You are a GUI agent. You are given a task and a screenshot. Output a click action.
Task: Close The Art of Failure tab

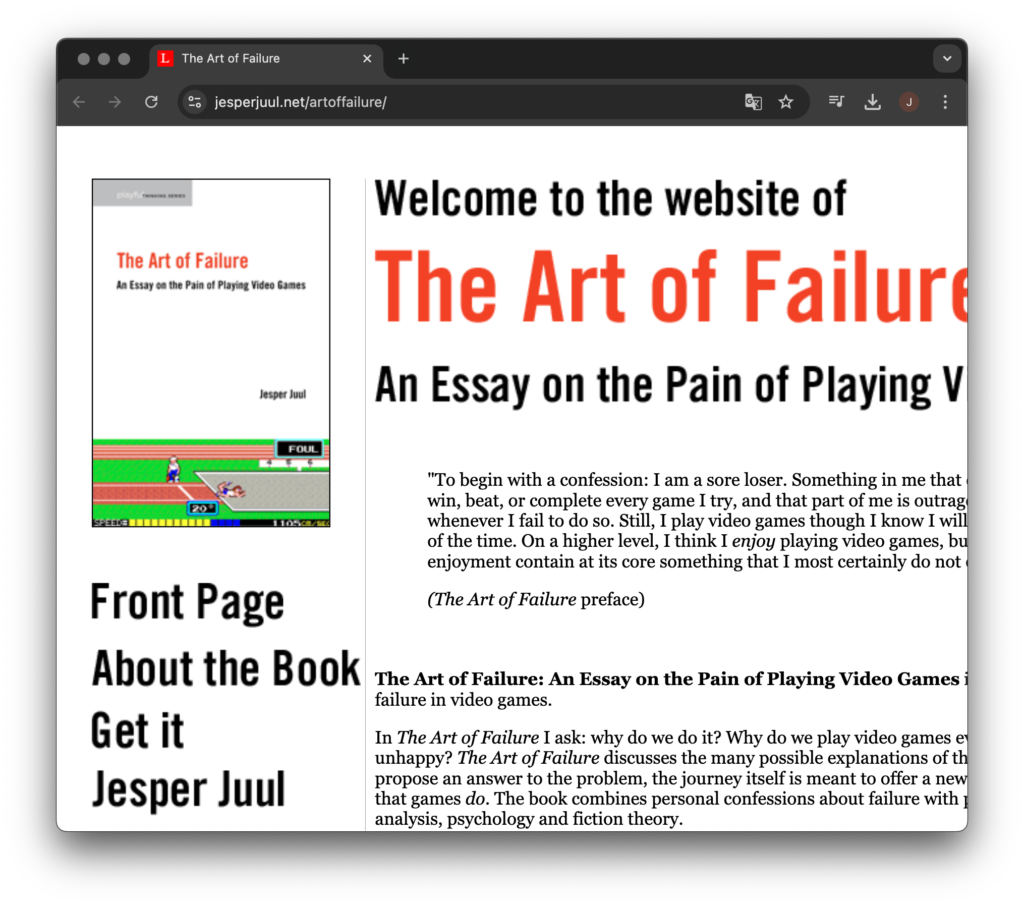coord(367,59)
